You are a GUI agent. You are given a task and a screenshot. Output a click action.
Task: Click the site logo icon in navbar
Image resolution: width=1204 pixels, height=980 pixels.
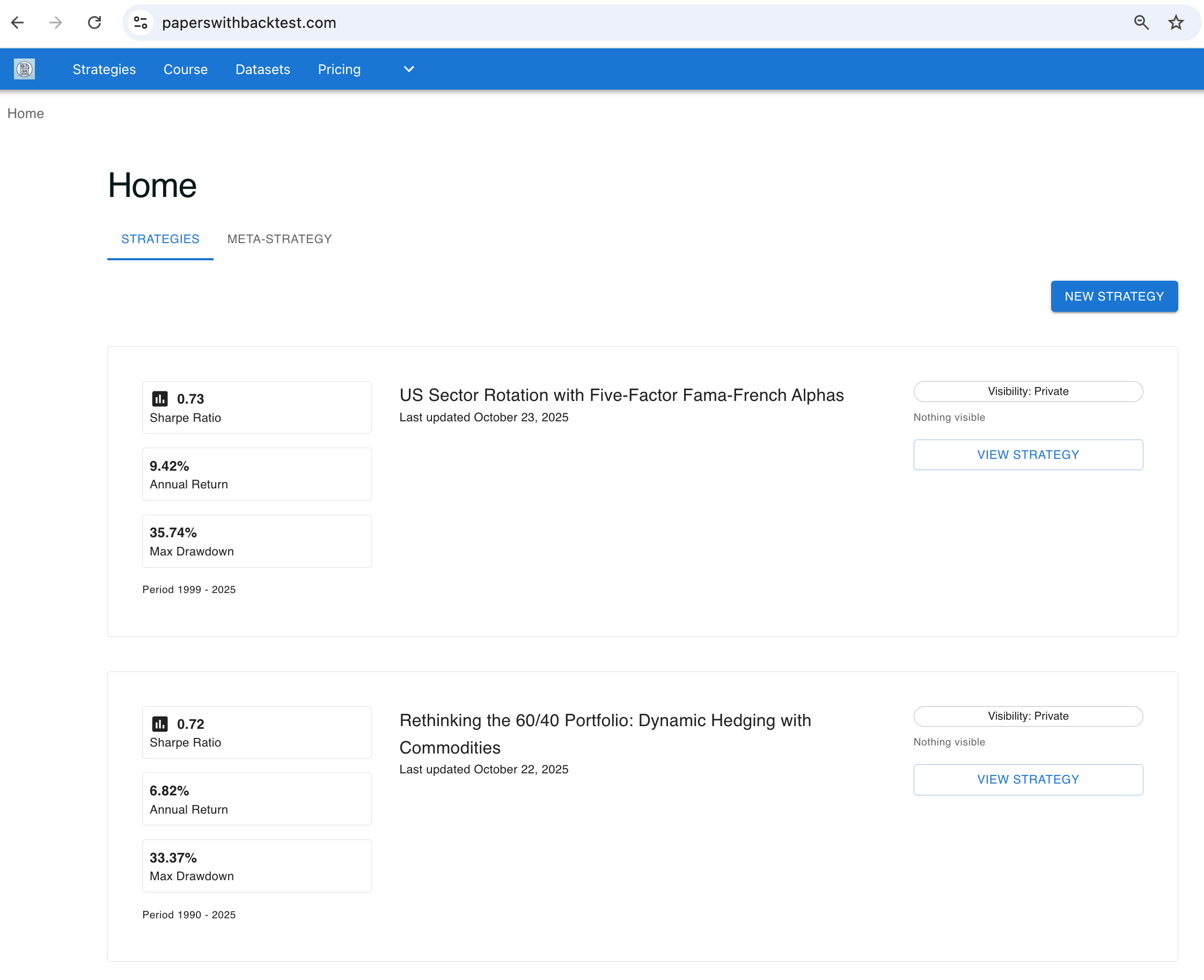[24, 69]
